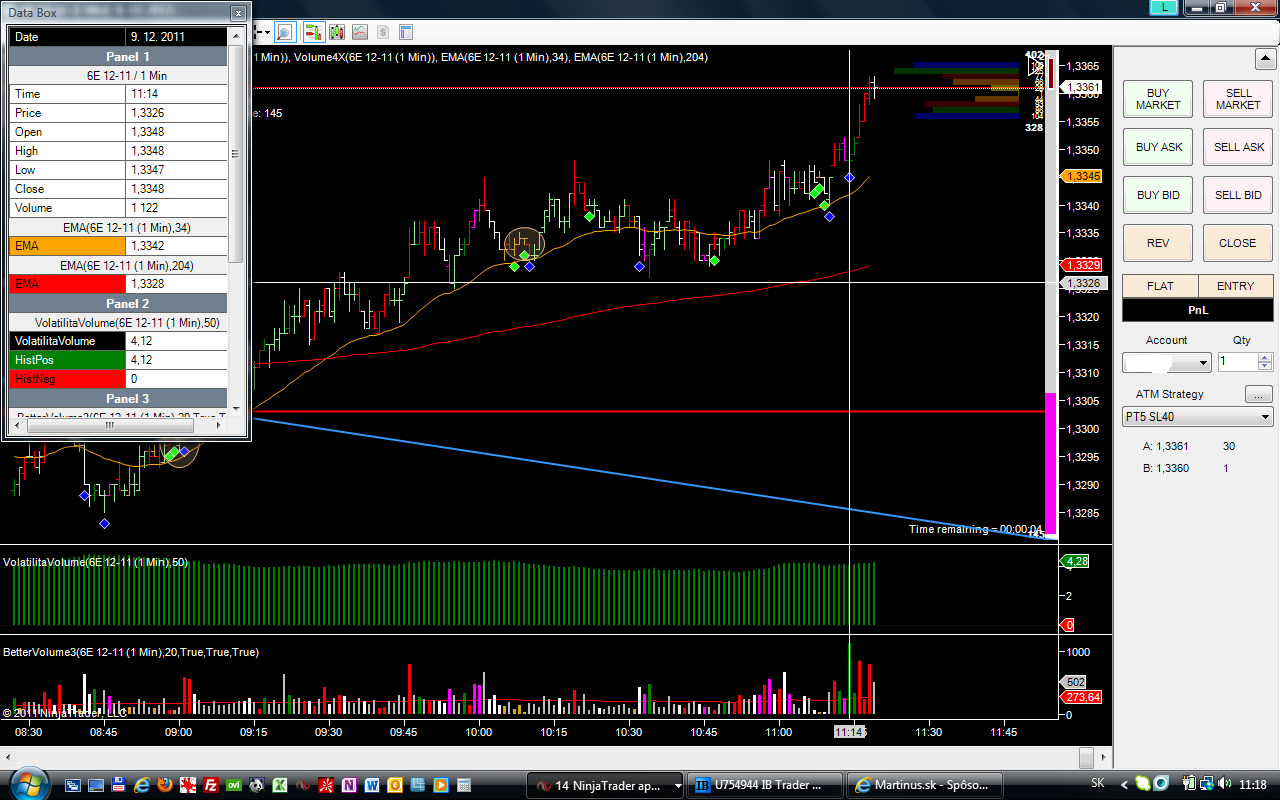Image resolution: width=1280 pixels, height=800 pixels.
Task: Click the system clock showing 11:18
Action: (x=1252, y=784)
